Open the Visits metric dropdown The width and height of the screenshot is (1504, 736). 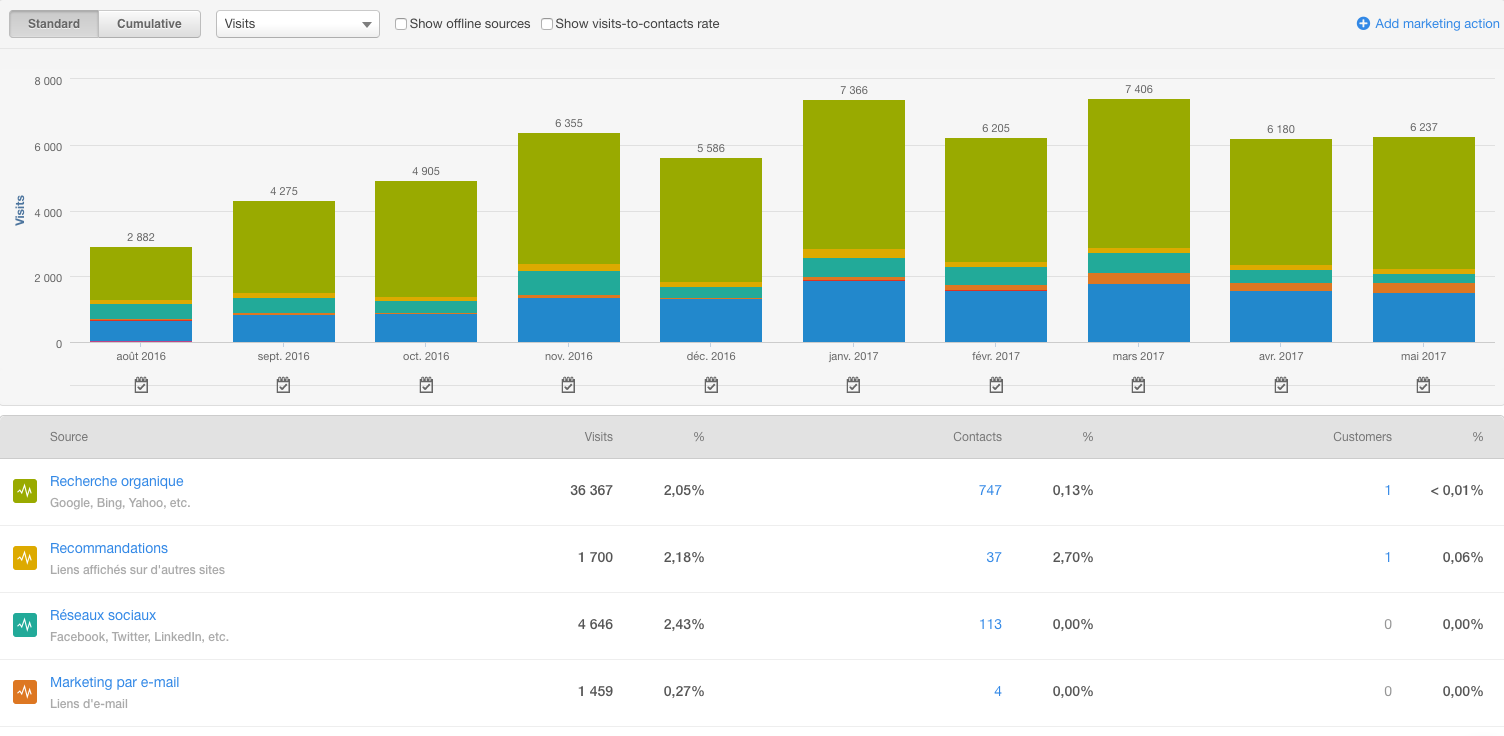(298, 24)
